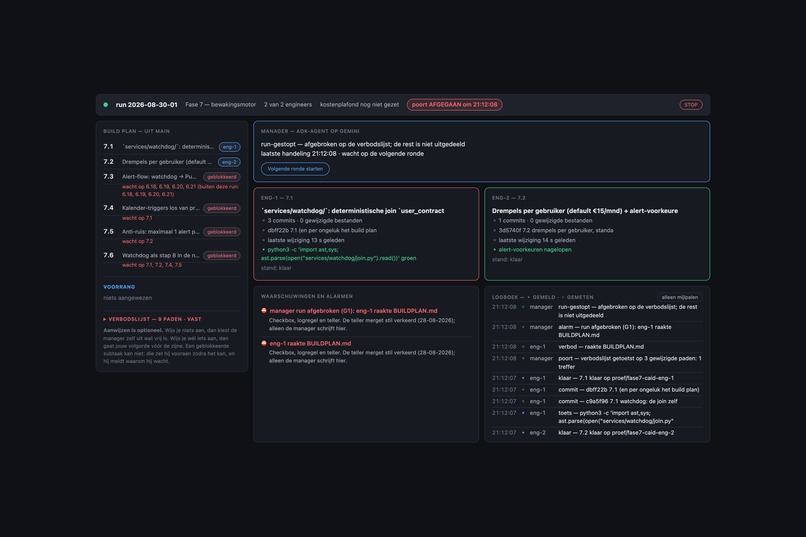Click commit line dbff22b 7.1 in ENG-1 card
The image size is (806, 537).
(322, 230)
